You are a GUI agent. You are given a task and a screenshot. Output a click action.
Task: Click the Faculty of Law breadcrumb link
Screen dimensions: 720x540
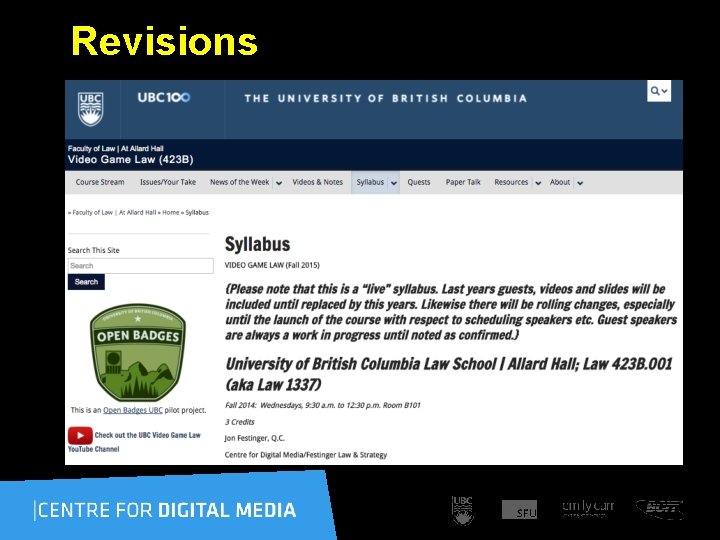click(92, 213)
